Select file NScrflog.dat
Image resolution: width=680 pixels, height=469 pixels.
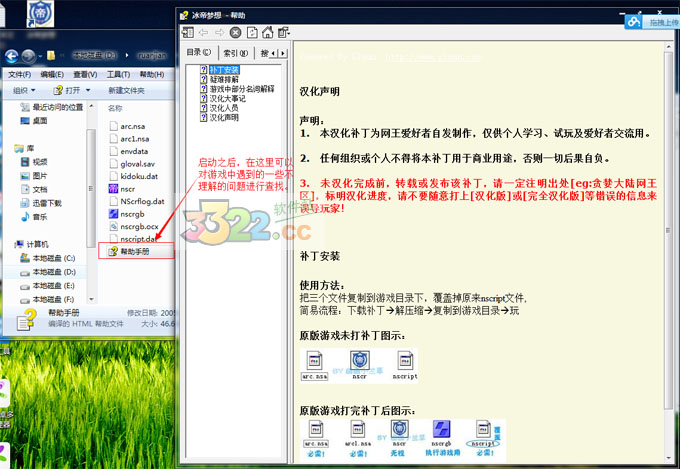point(137,201)
